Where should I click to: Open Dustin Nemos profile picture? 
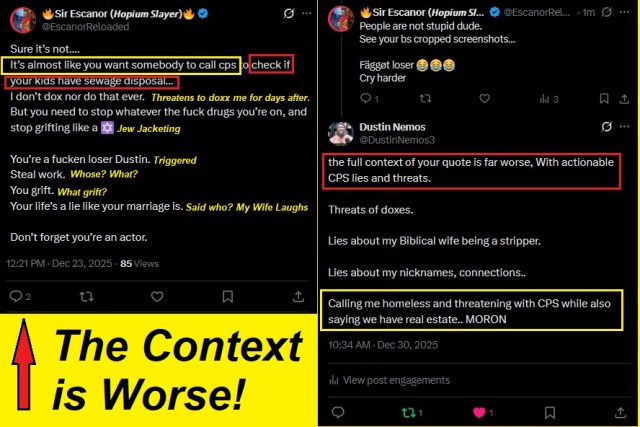[341, 133]
